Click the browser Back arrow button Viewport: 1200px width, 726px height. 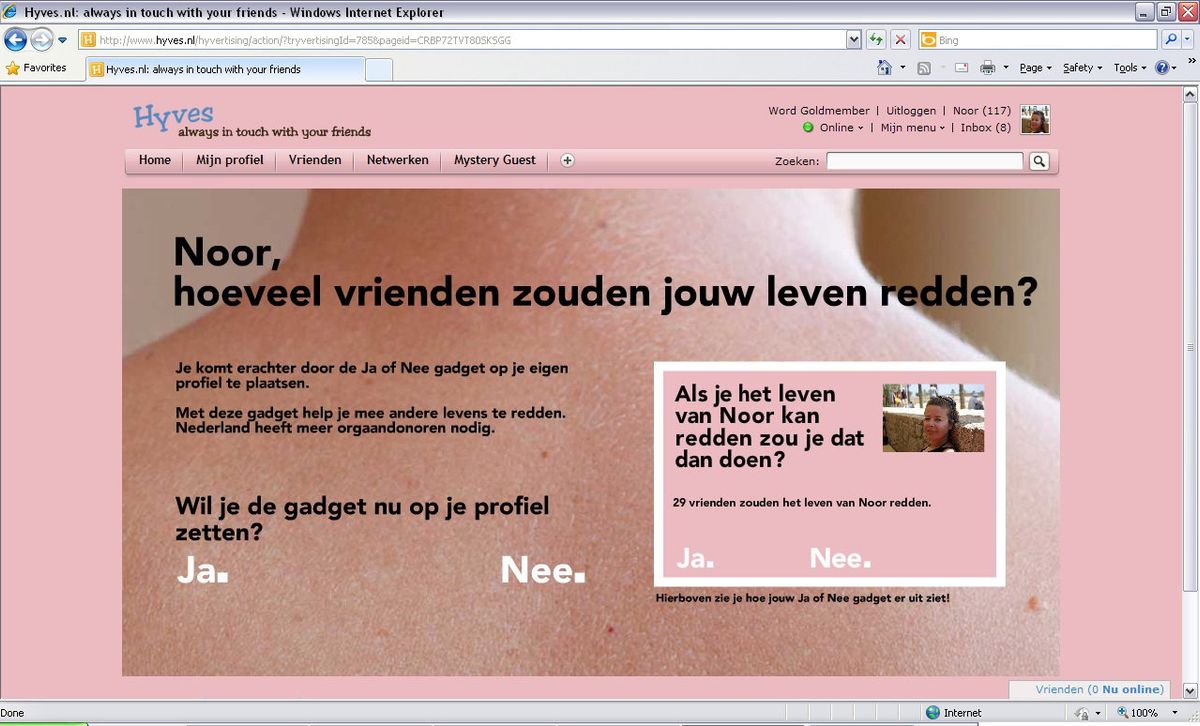pos(16,40)
